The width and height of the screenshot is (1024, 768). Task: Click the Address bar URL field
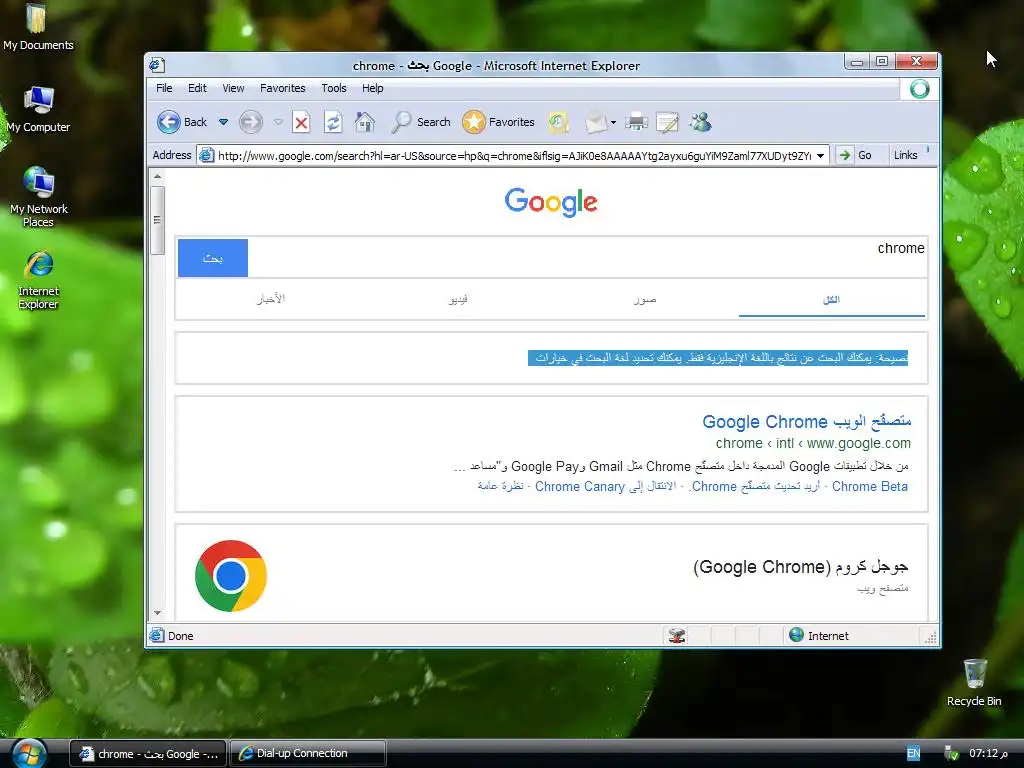(x=514, y=155)
